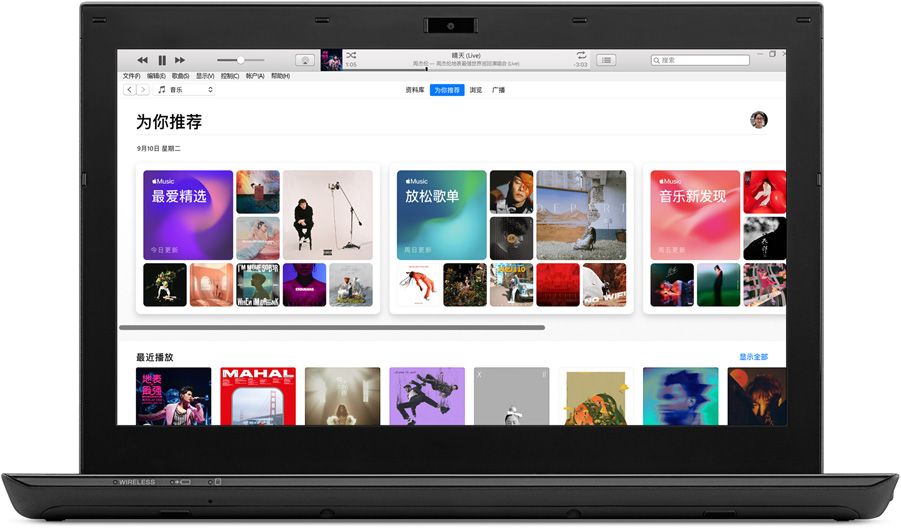The width and height of the screenshot is (901, 528).
Task: Click the music note icon
Action: click(x=162, y=90)
